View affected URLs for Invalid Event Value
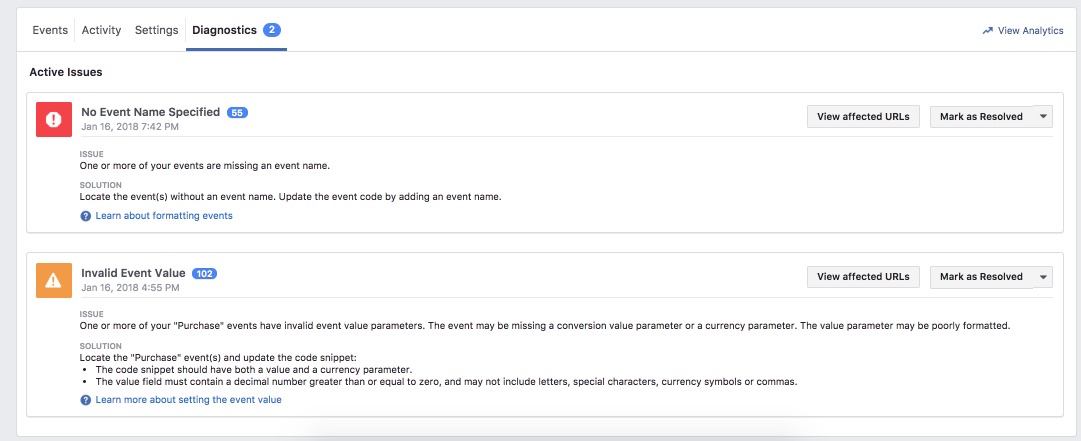This screenshot has height=441, width=1081. 863,276
